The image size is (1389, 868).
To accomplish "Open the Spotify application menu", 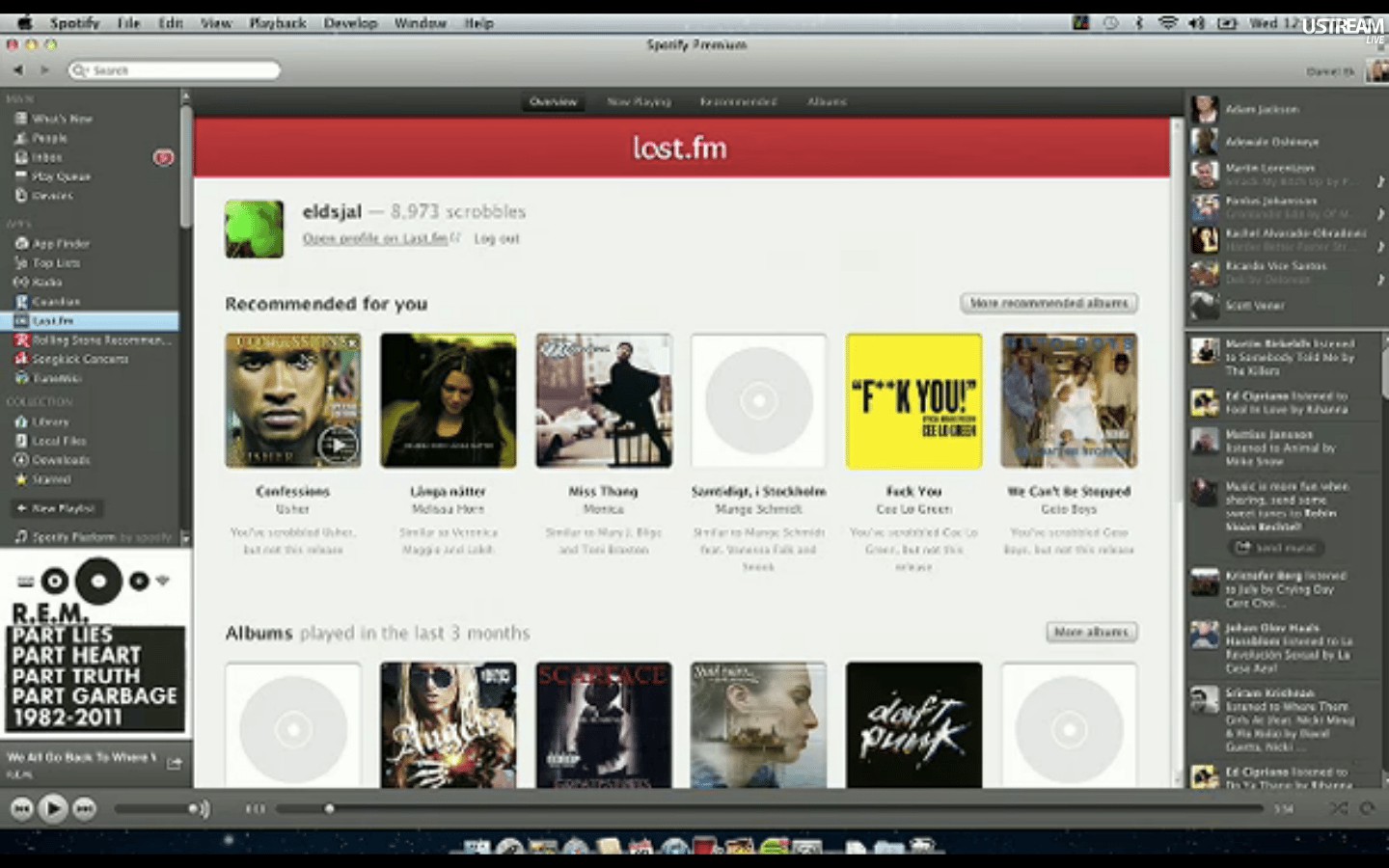I will (x=74, y=23).
